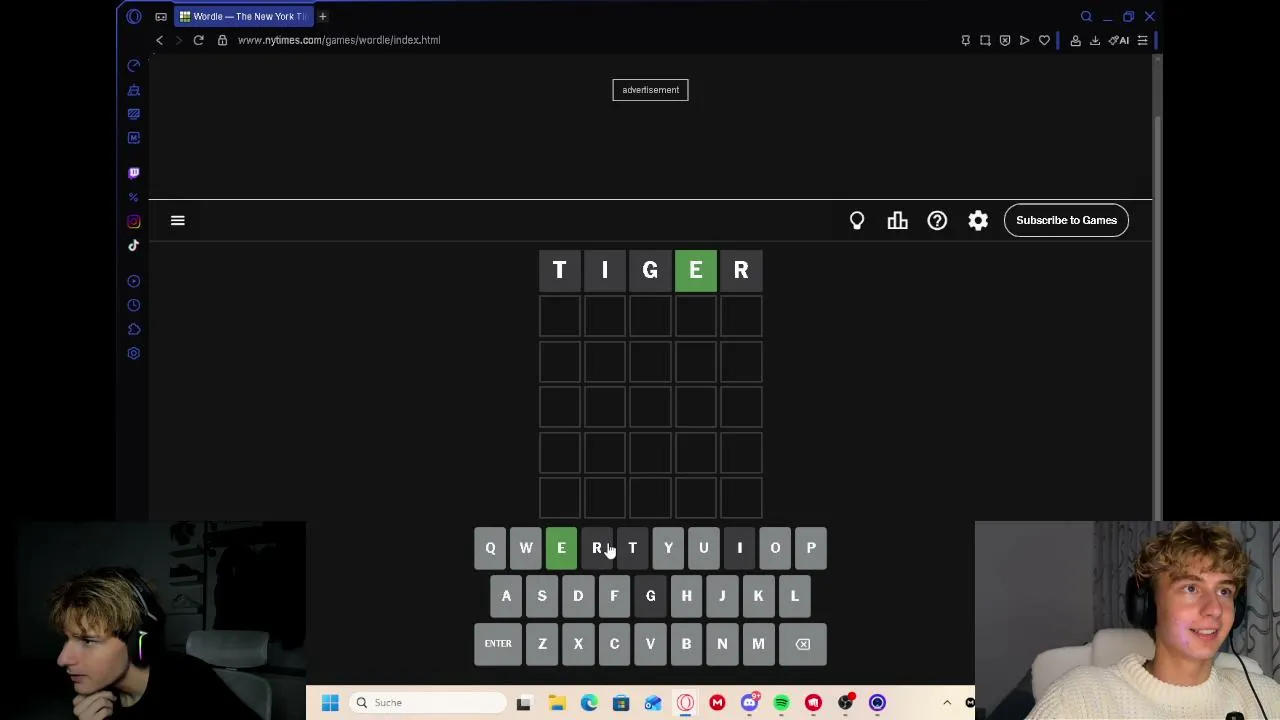Screen dimensions: 1280x720
Task: Select the Wordle New York Times tab
Action: tap(243, 16)
